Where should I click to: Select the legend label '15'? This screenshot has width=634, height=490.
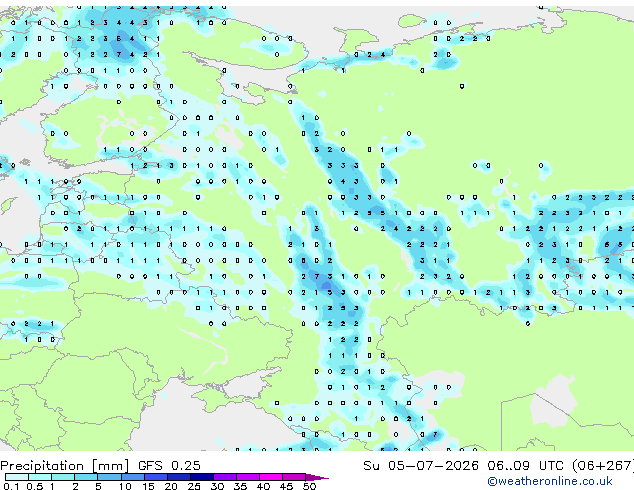[148, 486]
